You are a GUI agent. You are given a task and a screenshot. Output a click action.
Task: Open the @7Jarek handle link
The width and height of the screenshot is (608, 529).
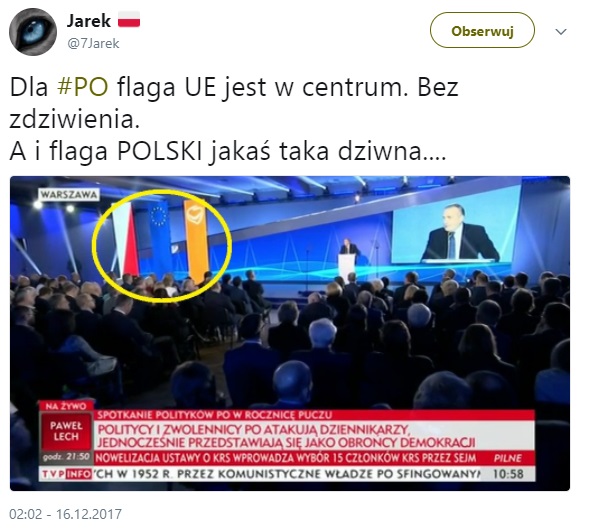pos(93,43)
